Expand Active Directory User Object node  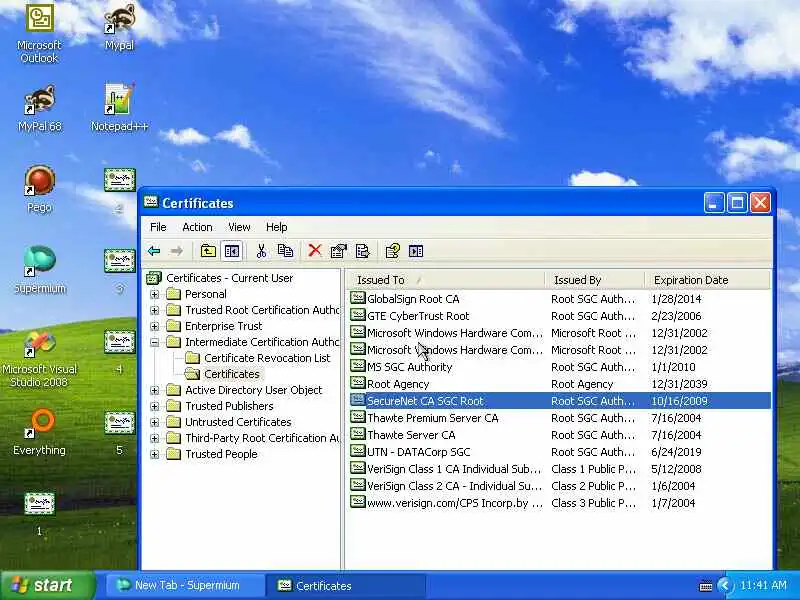(x=155, y=390)
